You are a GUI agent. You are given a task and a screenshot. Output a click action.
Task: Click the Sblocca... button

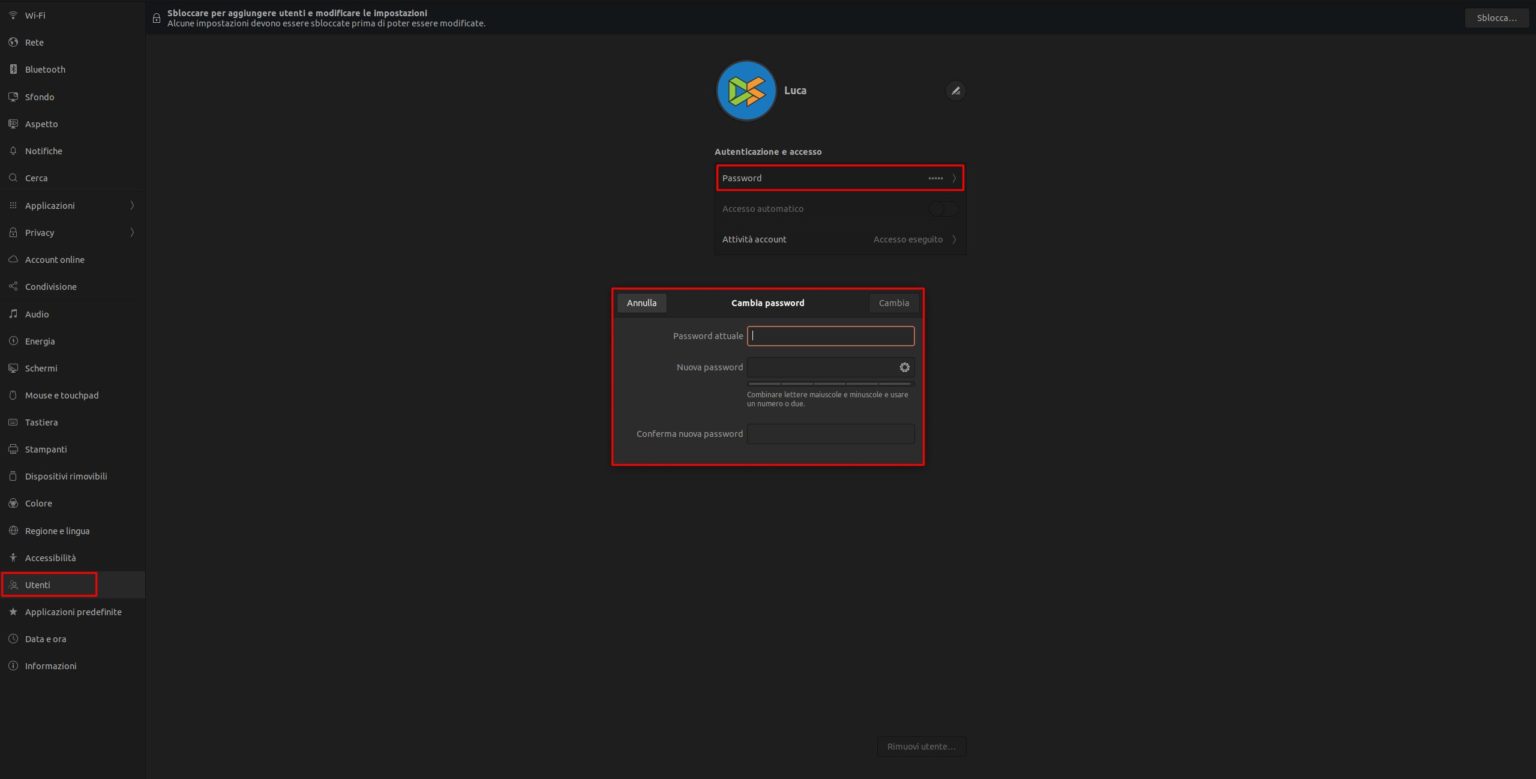click(1496, 18)
